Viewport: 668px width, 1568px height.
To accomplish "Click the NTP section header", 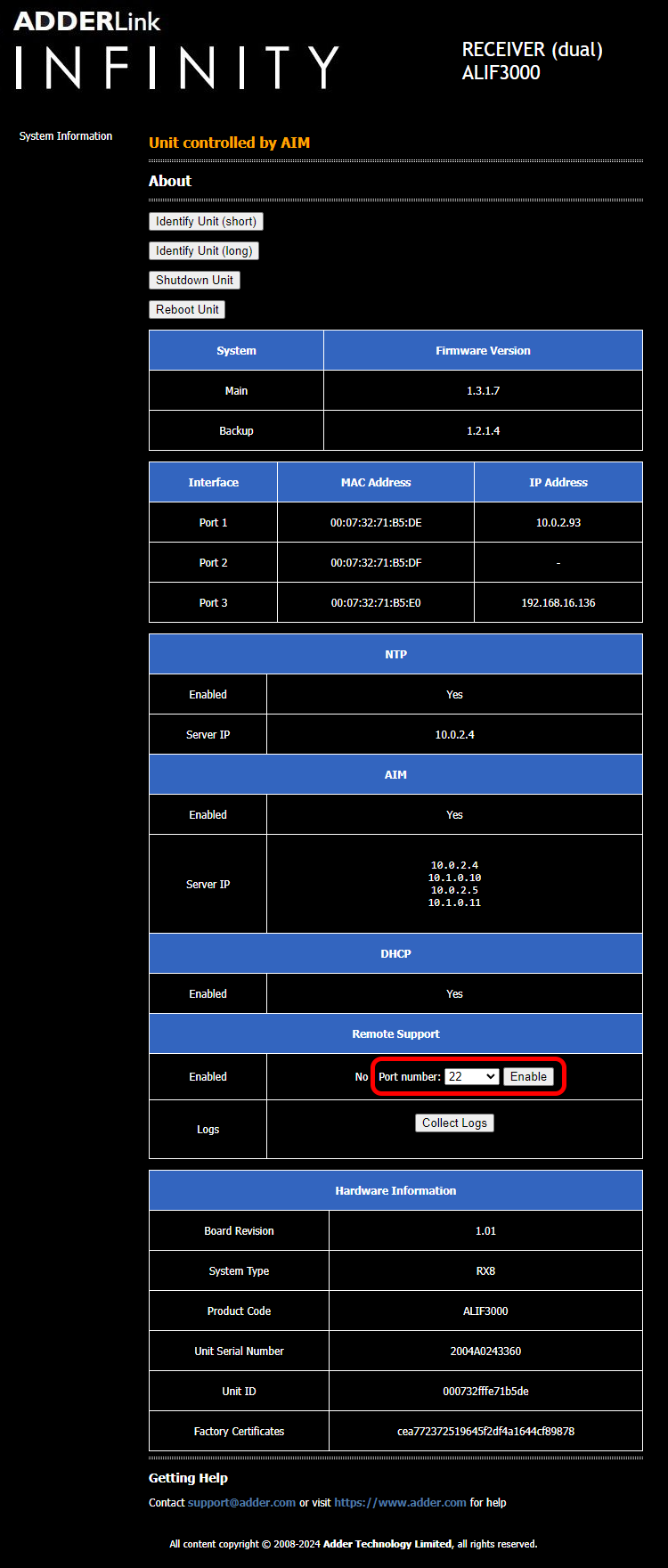I will point(395,654).
